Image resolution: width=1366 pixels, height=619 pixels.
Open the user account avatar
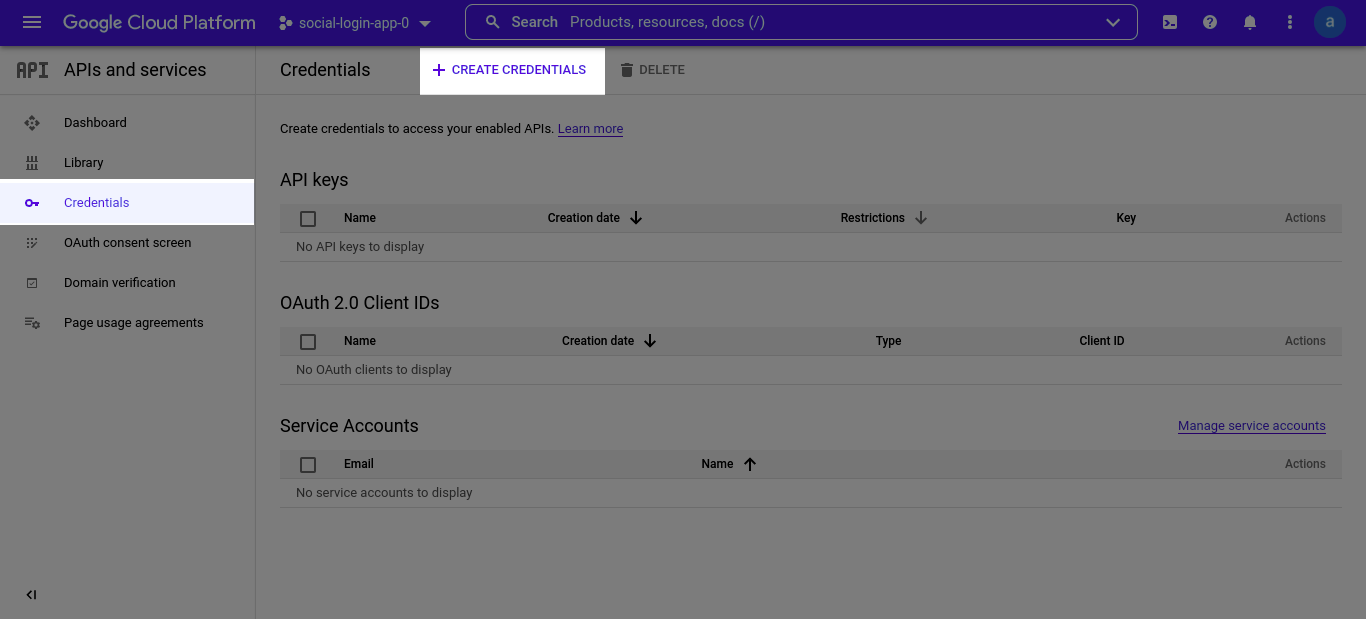tap(1330, 22)
